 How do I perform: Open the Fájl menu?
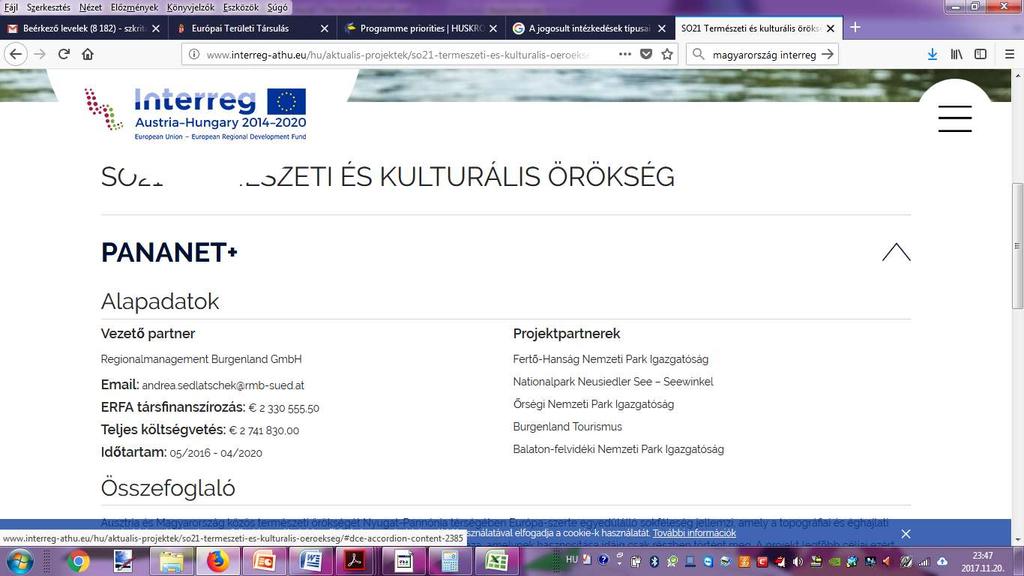[x=10, y=7]
